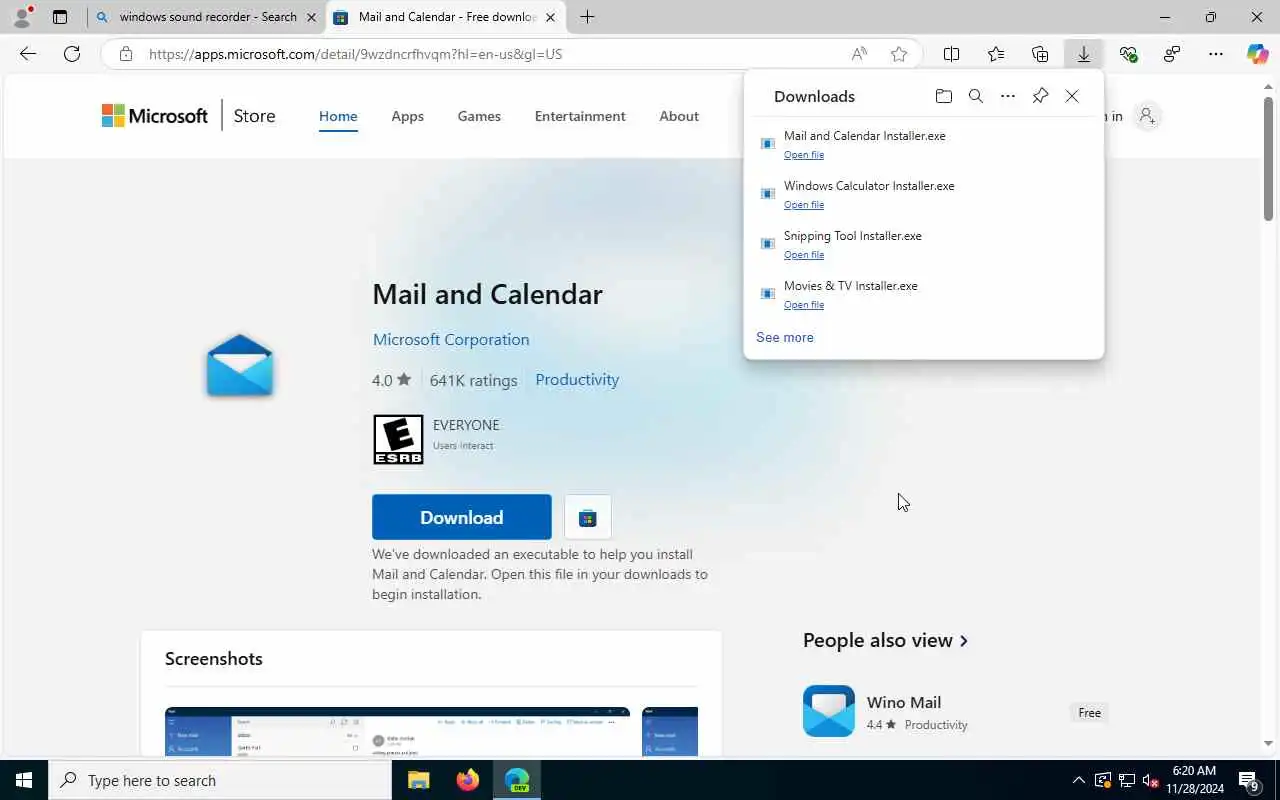Turn on Read aloud

click(x=859, y=54)
